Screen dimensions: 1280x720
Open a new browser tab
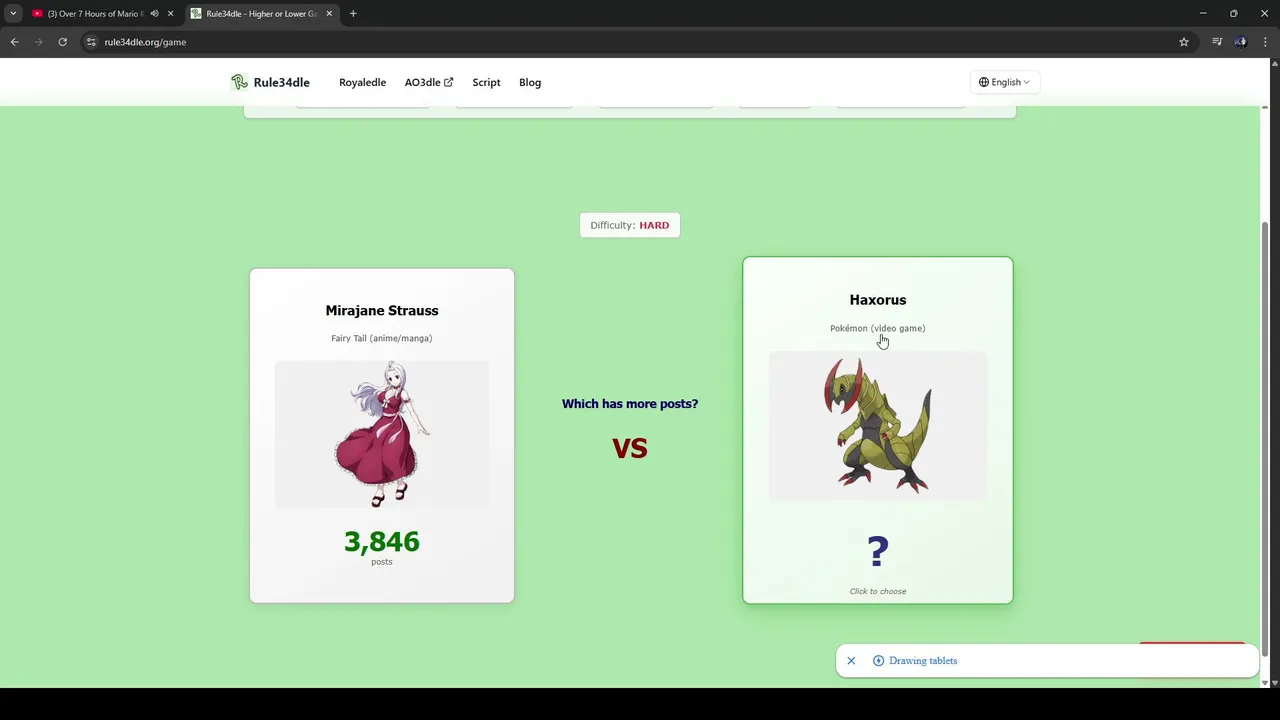pyautogui.click(x=353, y=13)
